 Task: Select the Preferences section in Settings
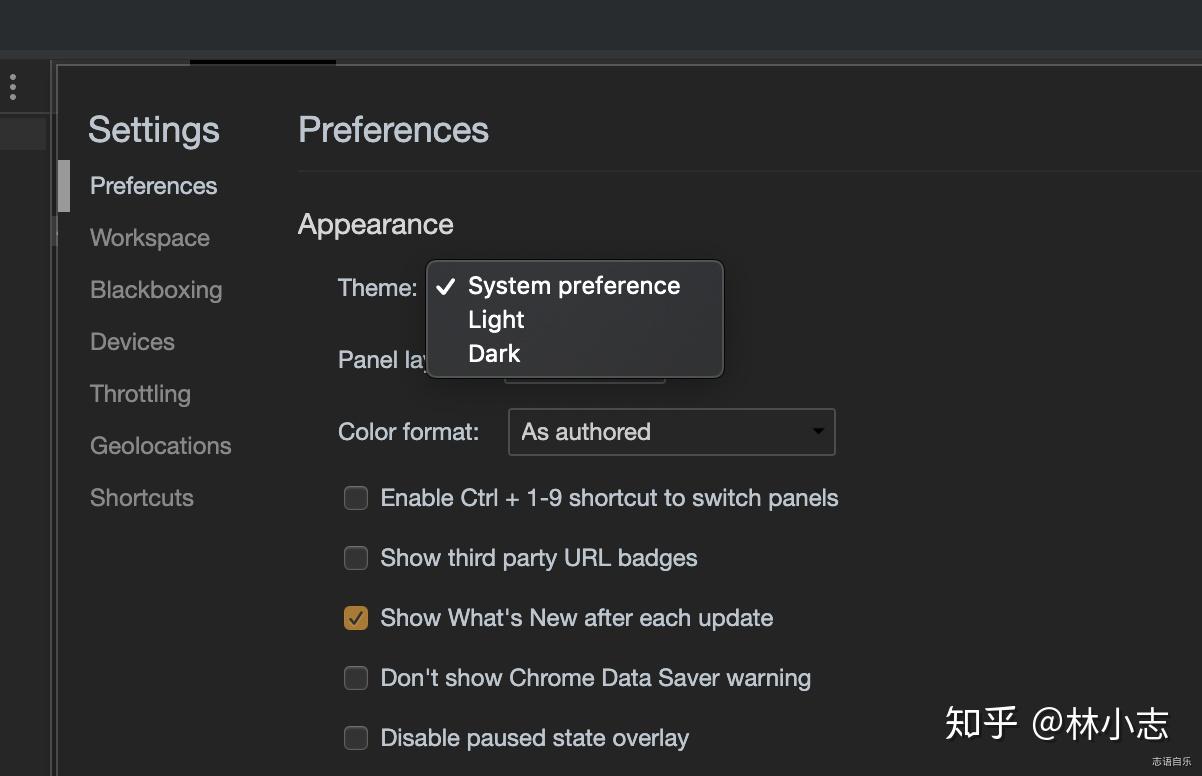tap(153, 185)
